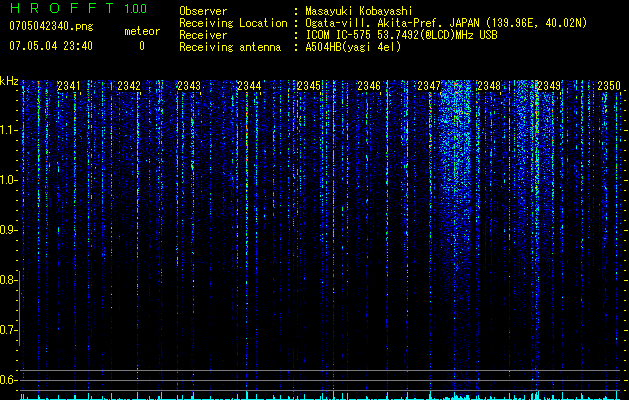Click the 2343 time marker

(x=189, y=86)
